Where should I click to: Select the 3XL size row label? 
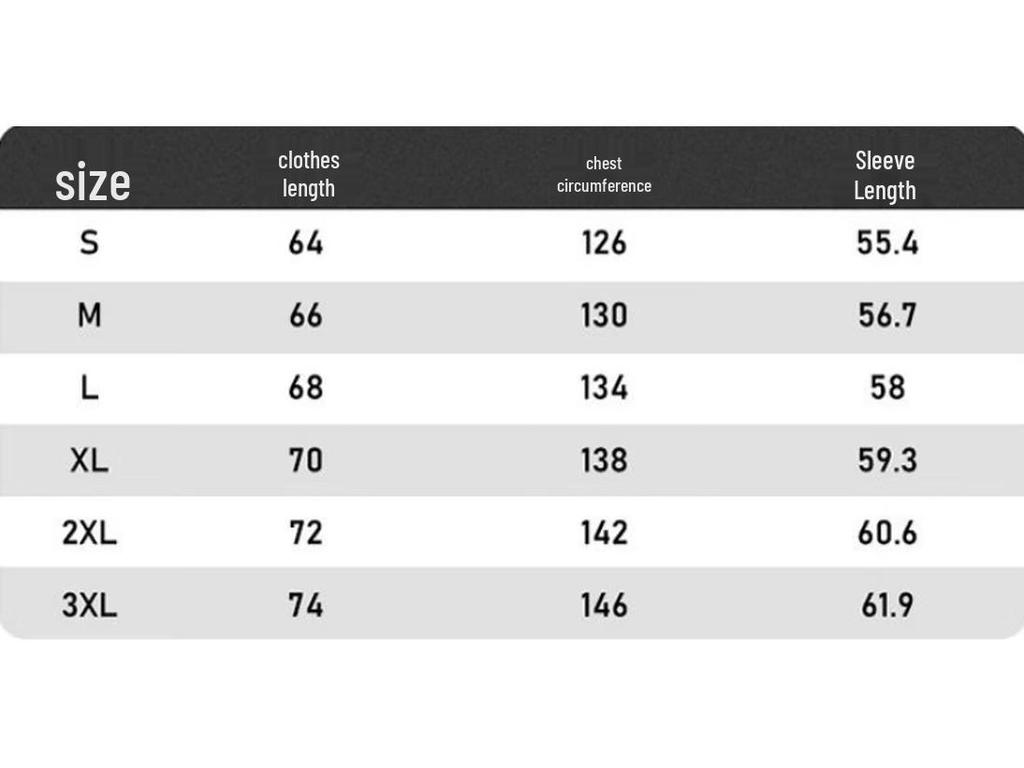89,605
